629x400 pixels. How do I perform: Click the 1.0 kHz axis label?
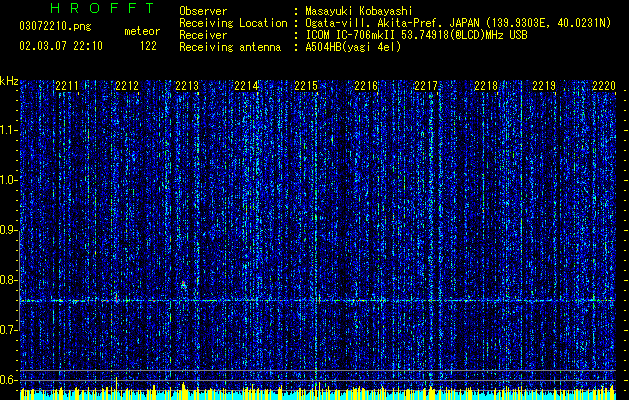(8, 180)
